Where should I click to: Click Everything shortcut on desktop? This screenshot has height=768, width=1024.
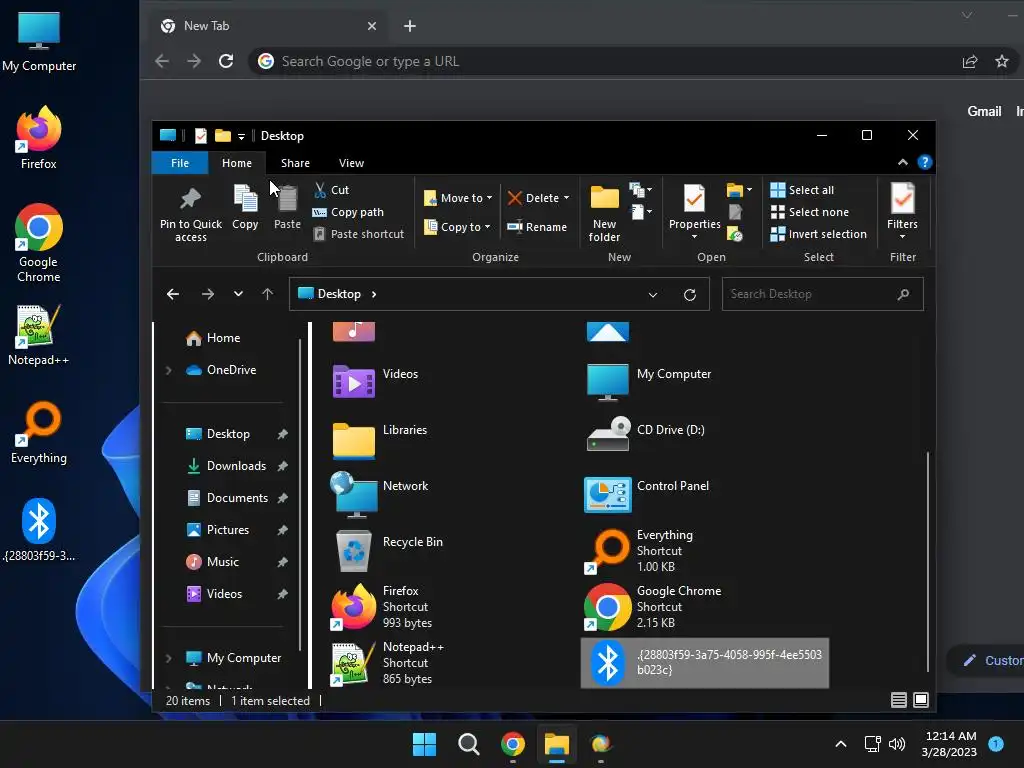39,433
